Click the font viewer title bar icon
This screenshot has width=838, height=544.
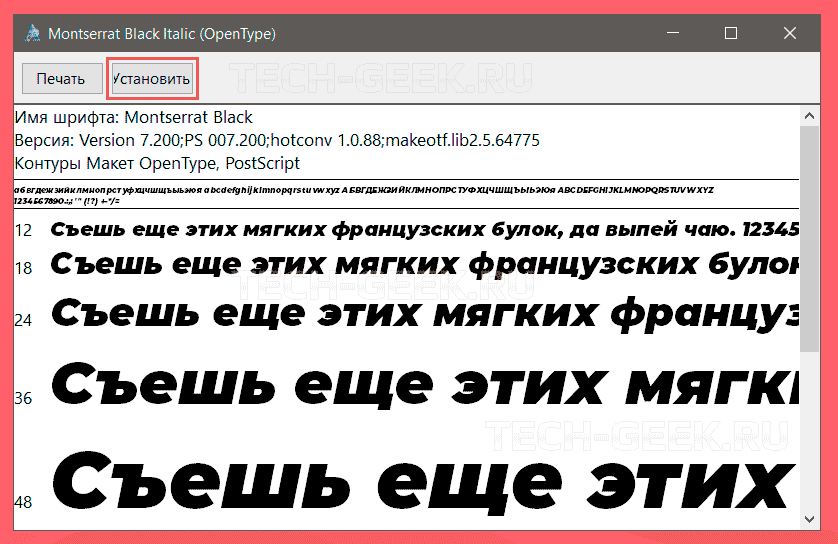pyautogui.click(x=33, y=33)
